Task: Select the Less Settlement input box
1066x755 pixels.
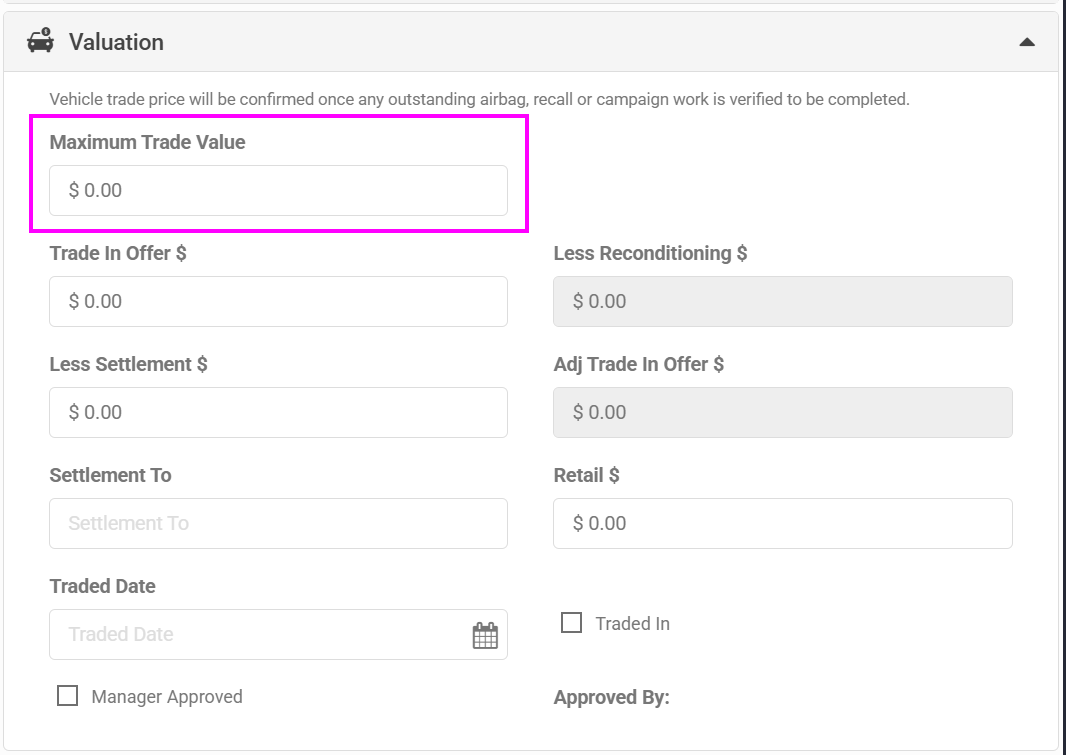Action: tap(278, 412)
